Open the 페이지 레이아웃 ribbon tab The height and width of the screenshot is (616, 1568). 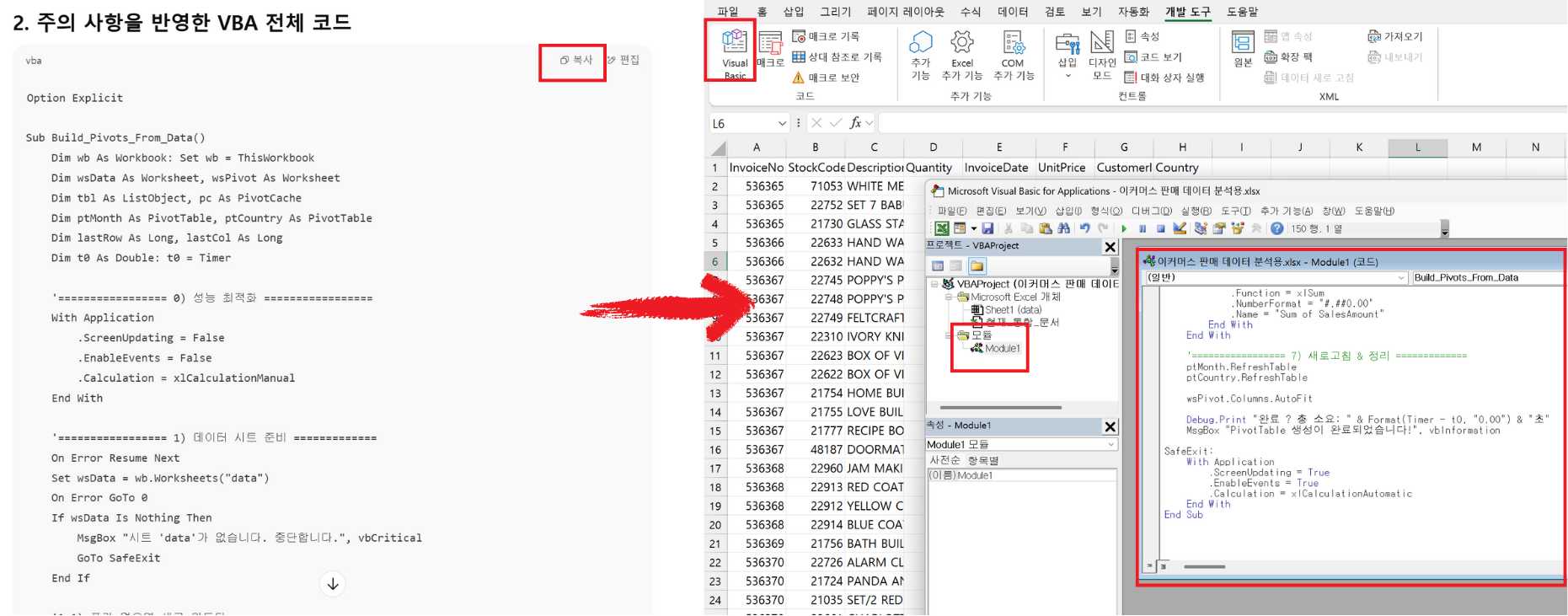906,11
